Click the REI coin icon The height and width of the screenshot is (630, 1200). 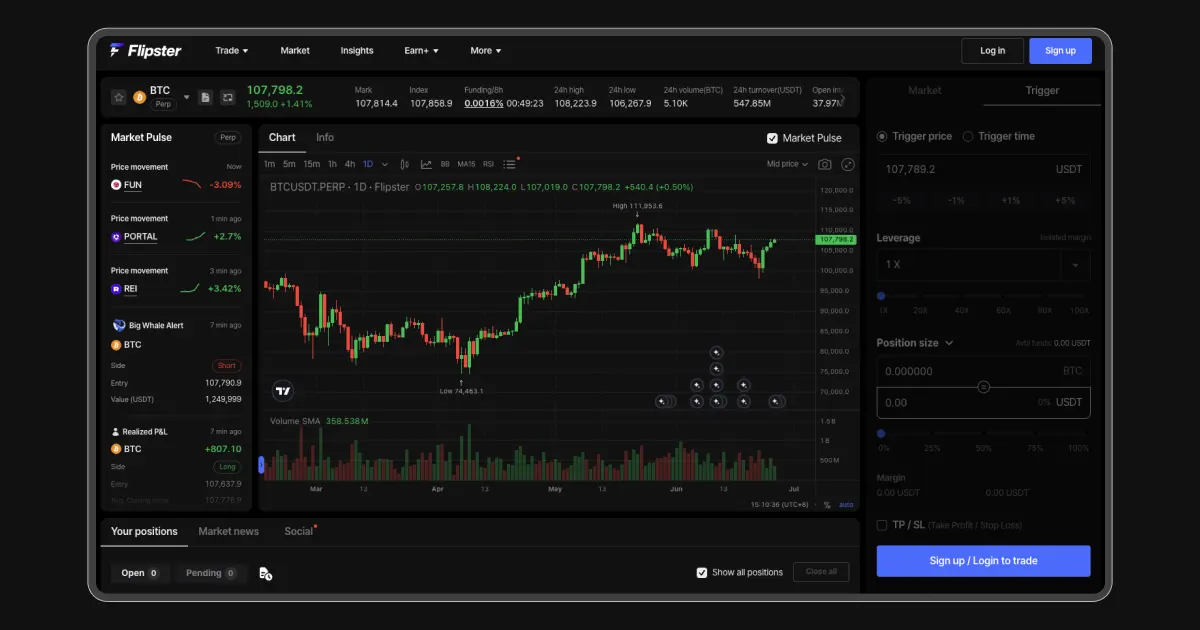point(116,289)
